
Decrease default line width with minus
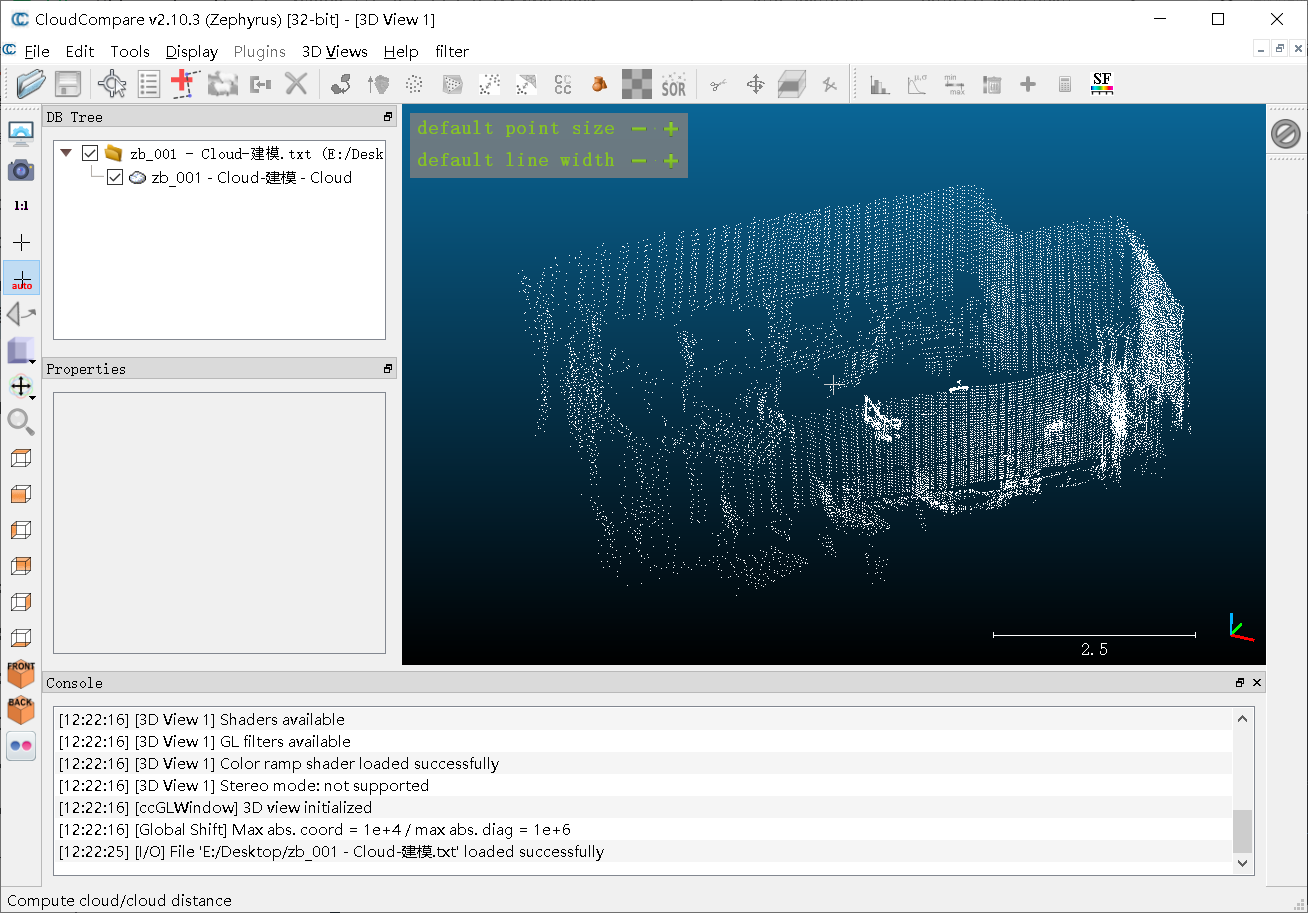pyautogui.click(x=639, y=160)
